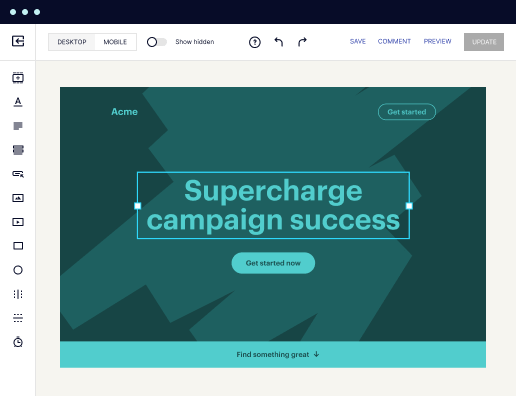Click the Save link
This screenshot has width=516, height=396.
pos(358,42)
